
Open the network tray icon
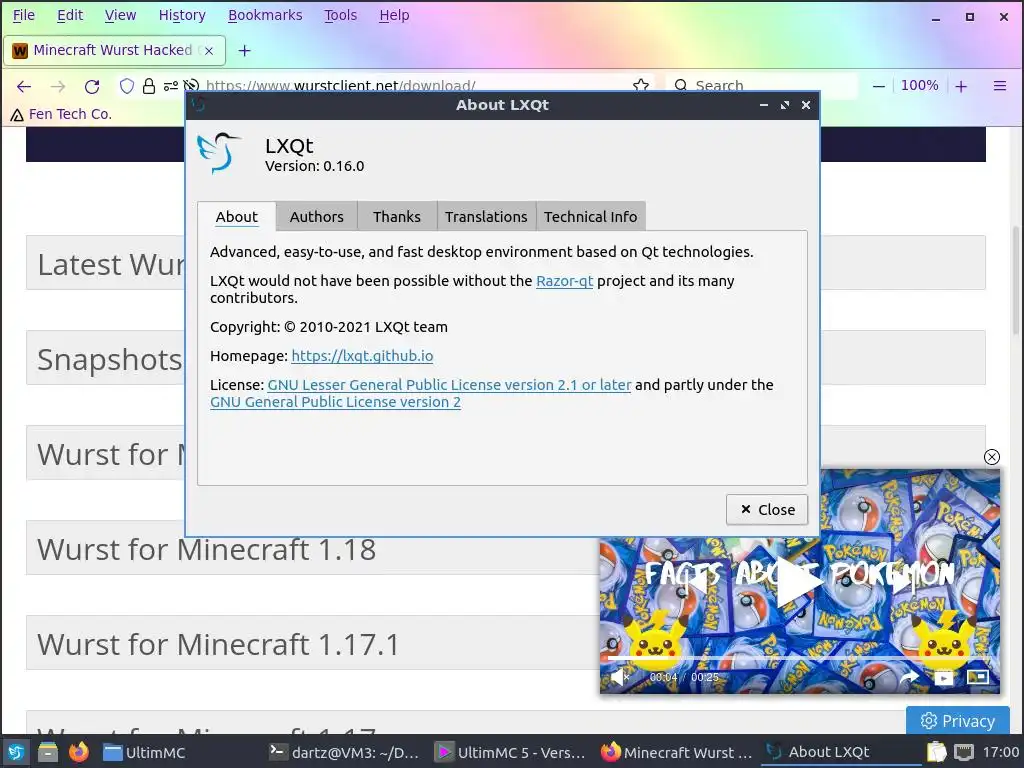click(x=964, y=752)
